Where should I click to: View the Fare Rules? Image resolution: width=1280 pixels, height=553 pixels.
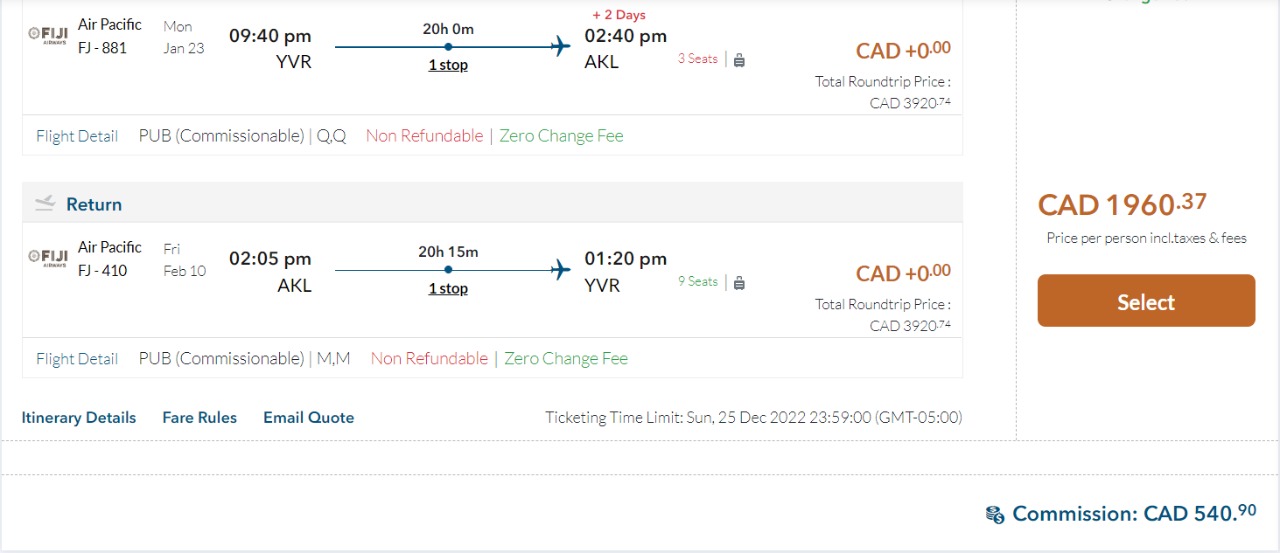[200, 418]
